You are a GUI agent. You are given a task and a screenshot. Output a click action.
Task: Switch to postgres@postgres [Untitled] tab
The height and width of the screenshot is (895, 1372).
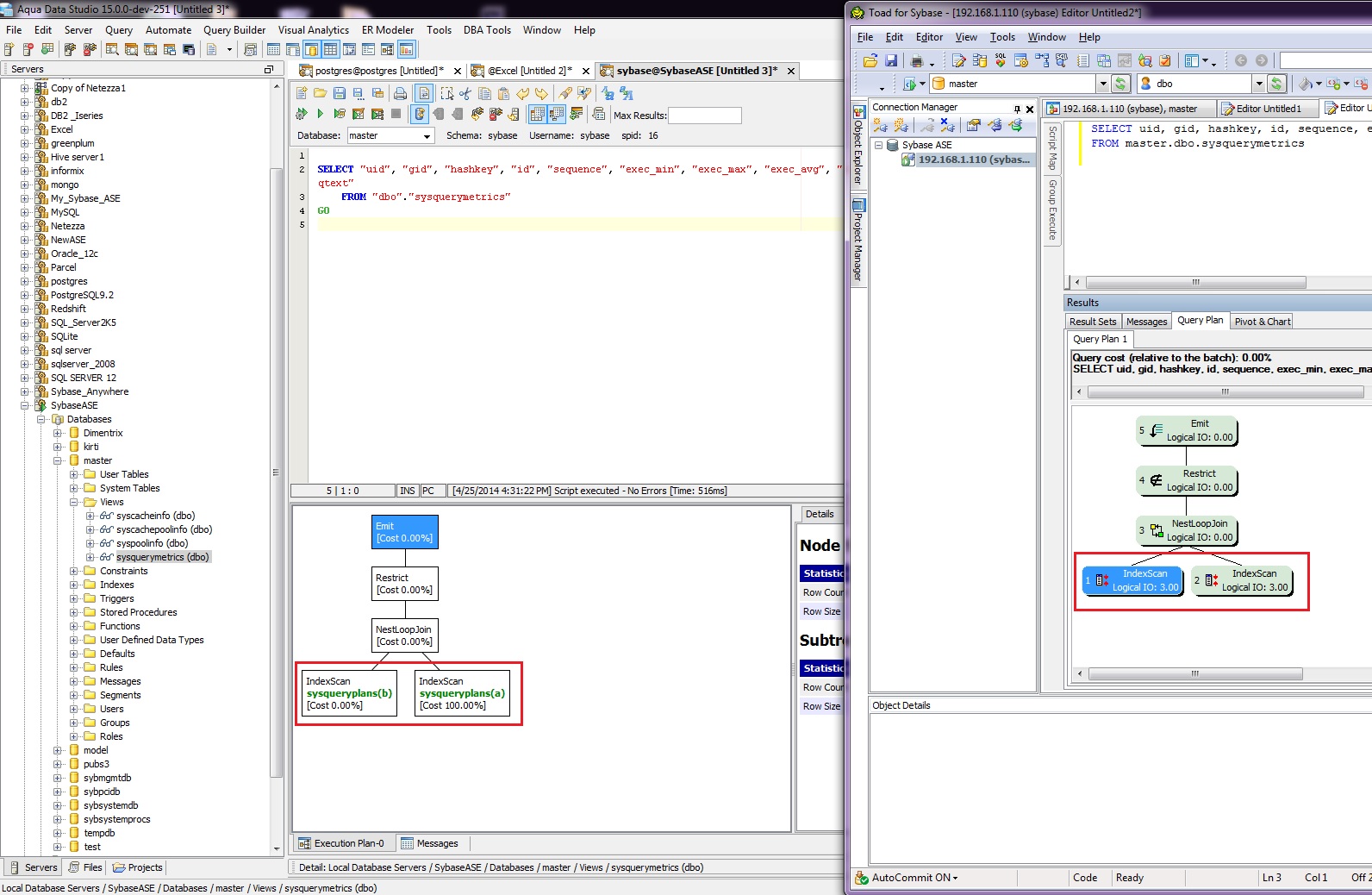click(x=379, y=71)
